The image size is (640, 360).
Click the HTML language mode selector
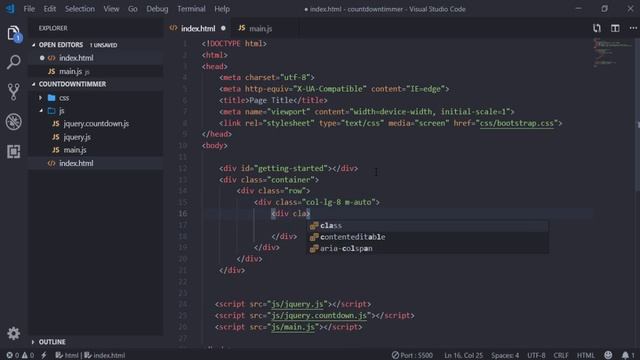[586, 355]
